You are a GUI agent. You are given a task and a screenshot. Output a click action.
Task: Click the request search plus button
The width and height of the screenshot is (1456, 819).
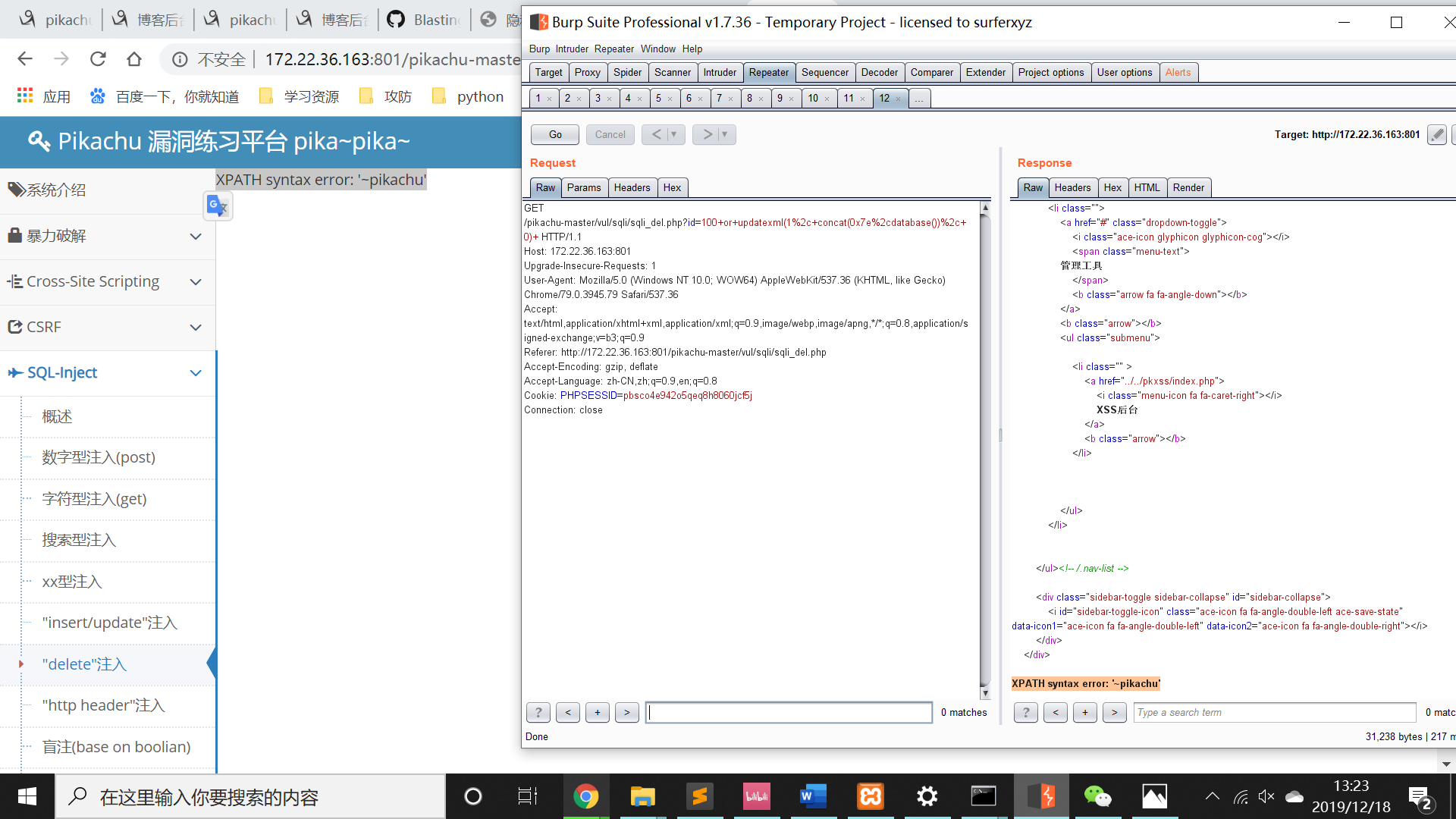tap(598, 712)
